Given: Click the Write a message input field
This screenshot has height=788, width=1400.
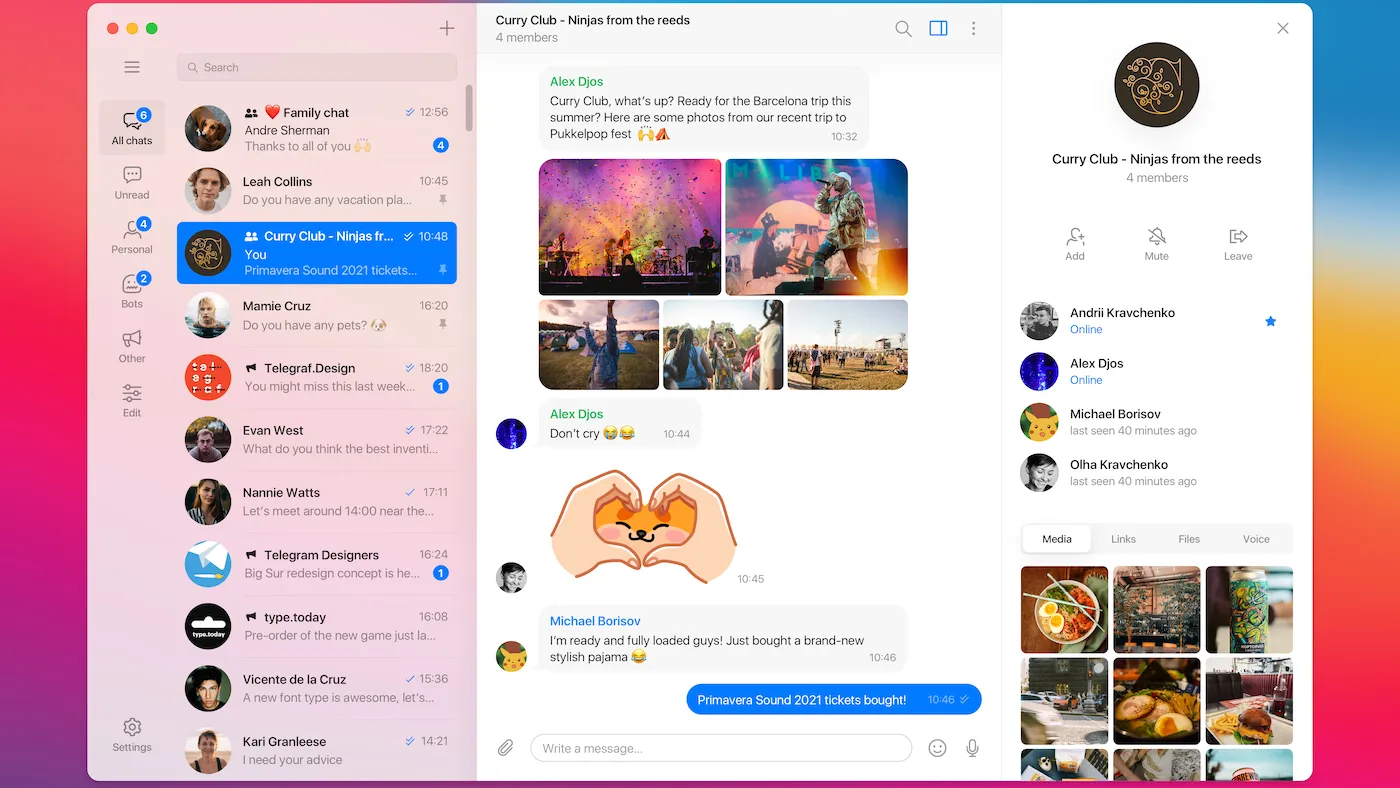Looking at the screenshot, I should [720, 747].
